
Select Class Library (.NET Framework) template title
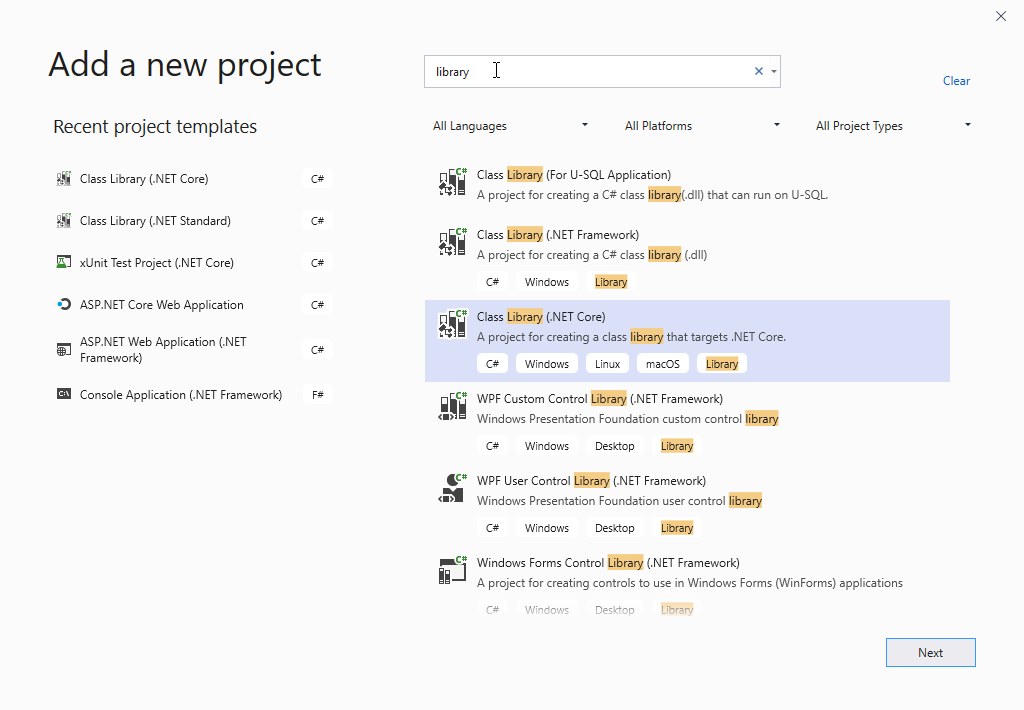pos(558,234)
